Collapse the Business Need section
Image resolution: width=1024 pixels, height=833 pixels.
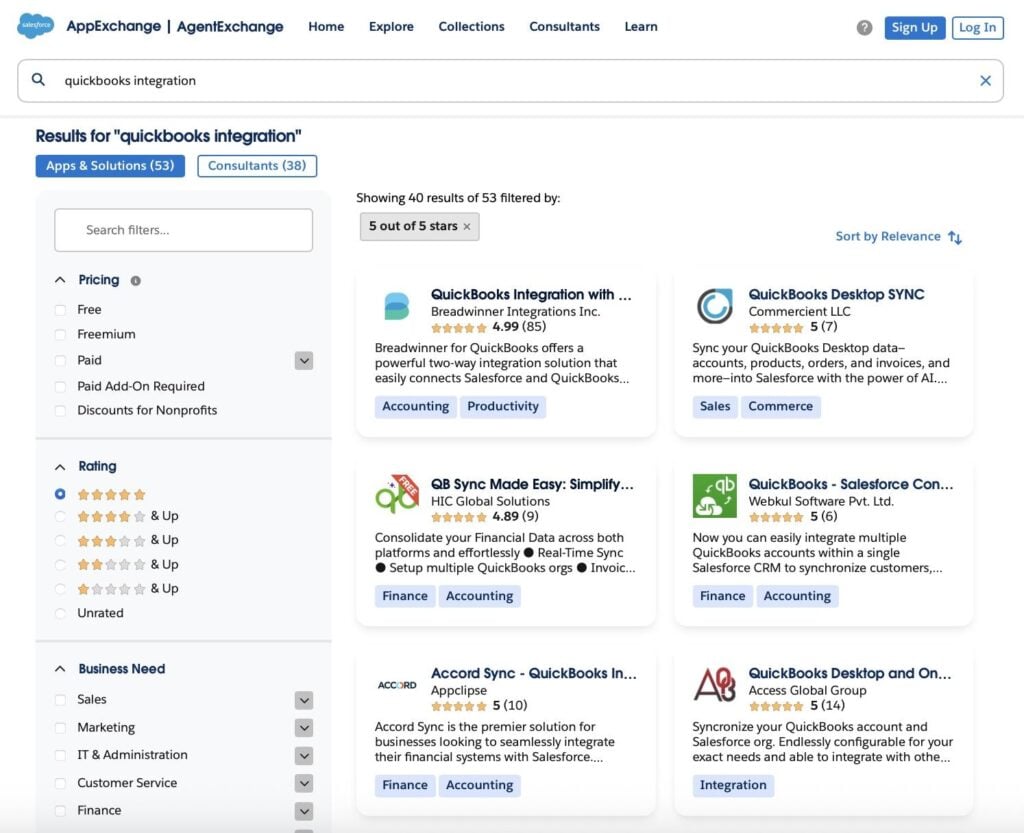[60, 669]
